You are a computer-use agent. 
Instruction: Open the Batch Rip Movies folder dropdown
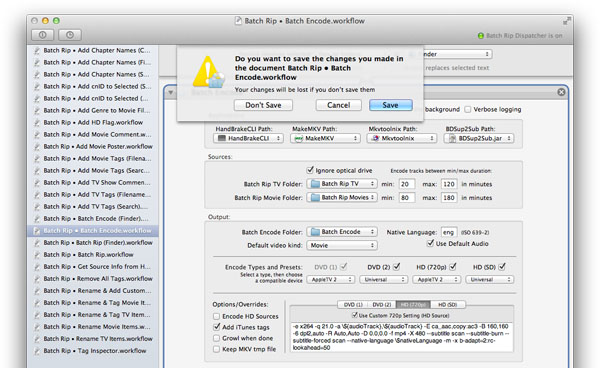342,197
